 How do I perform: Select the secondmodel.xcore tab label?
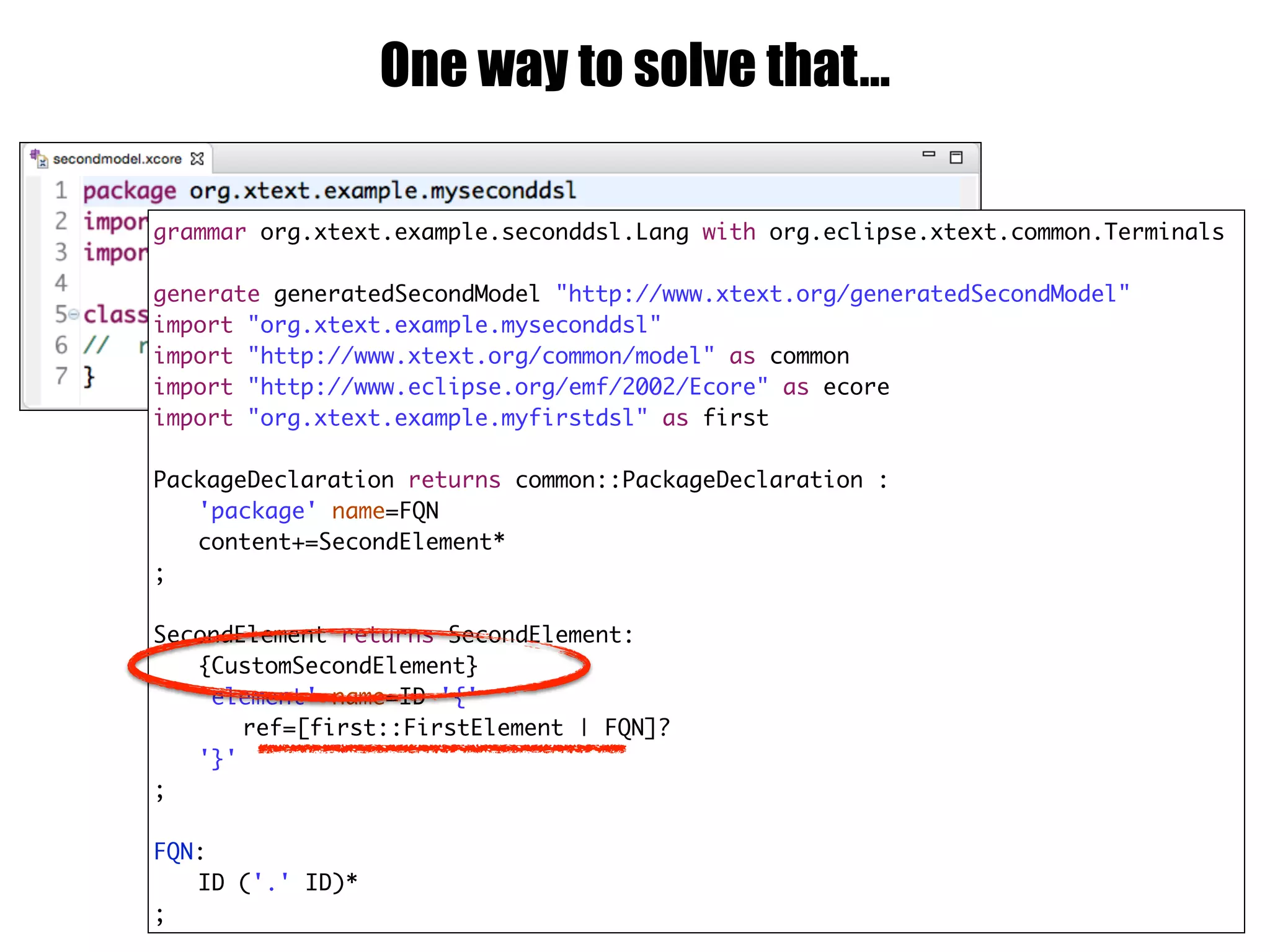click(117, 159)
